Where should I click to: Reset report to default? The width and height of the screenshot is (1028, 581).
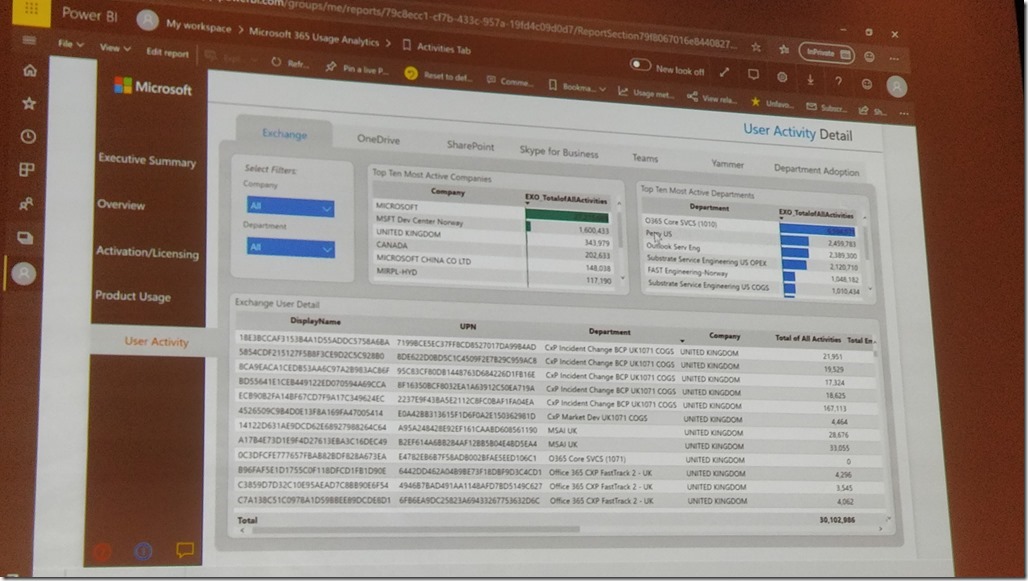point(438,75)
